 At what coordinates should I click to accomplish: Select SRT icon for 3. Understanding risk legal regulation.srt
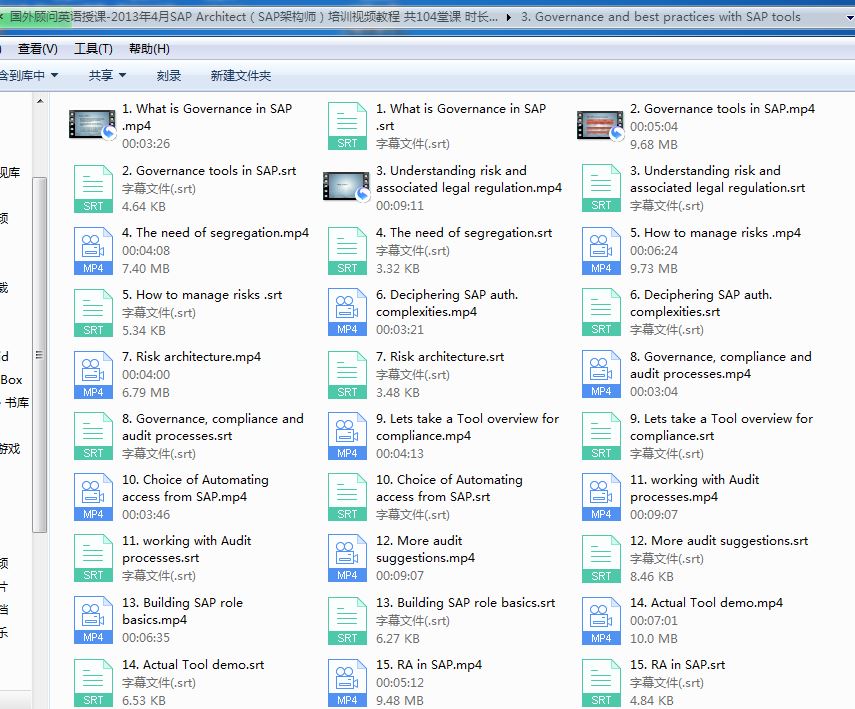(601, 188)
